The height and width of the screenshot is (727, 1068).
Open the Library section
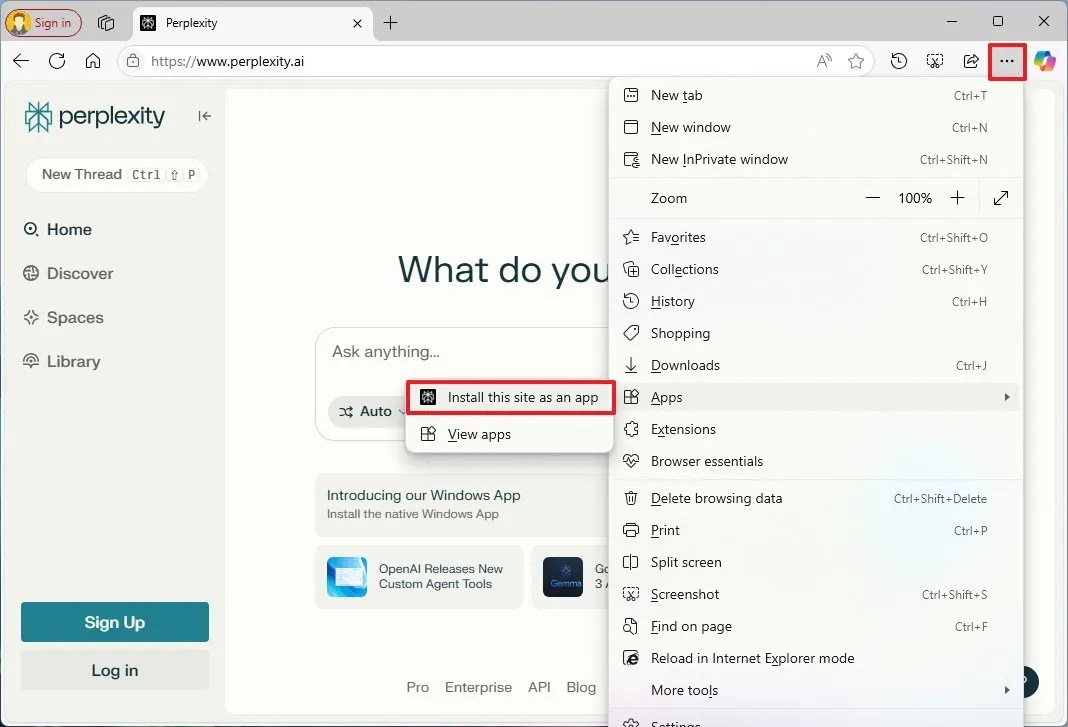[x=72, y=361]
